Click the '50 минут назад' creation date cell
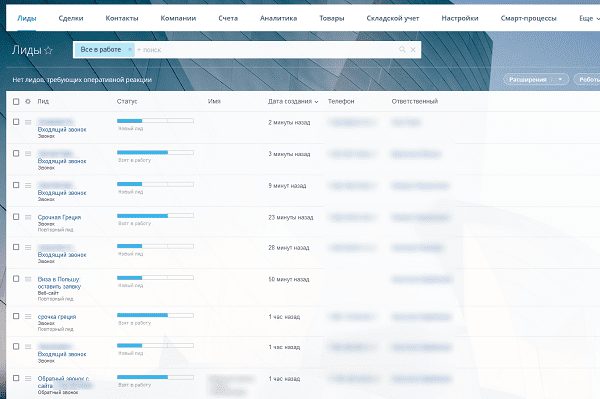This screenshot has height=399, width=600. 289,279
